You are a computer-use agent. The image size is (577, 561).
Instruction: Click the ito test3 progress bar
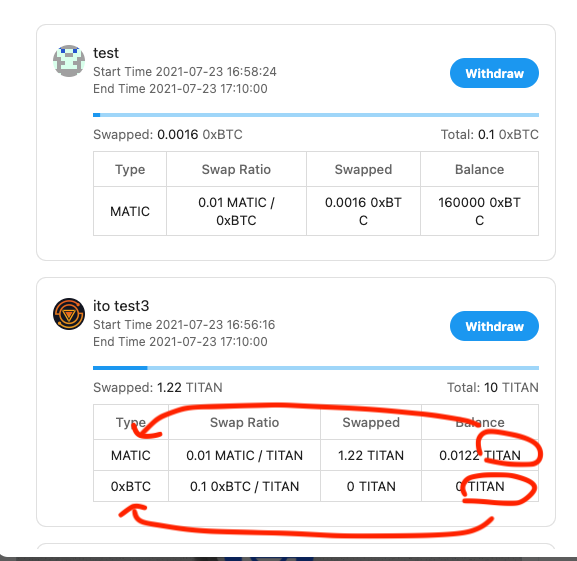tap(316, 368)
